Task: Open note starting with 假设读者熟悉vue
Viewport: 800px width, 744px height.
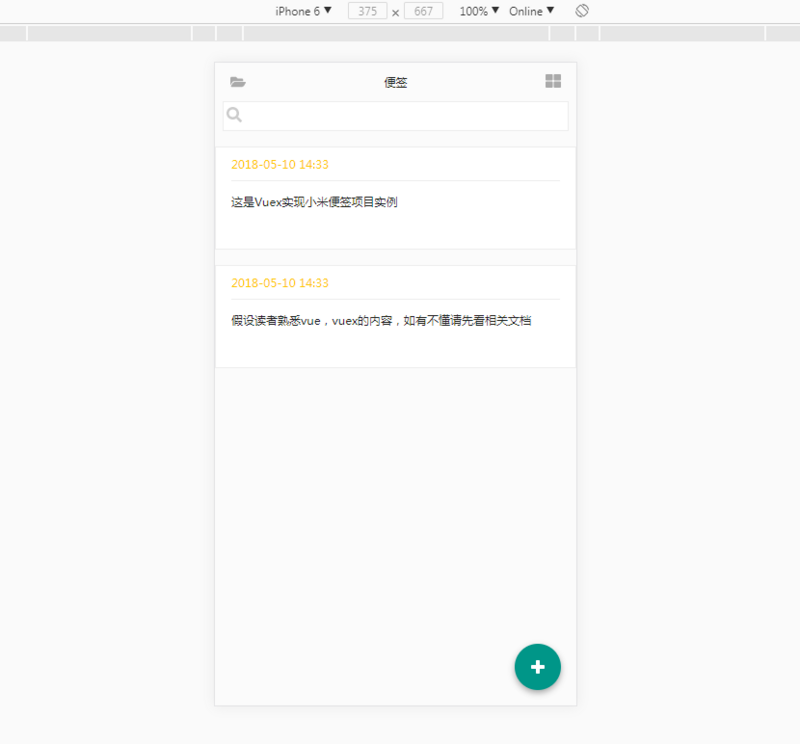Action: [395, 316]
